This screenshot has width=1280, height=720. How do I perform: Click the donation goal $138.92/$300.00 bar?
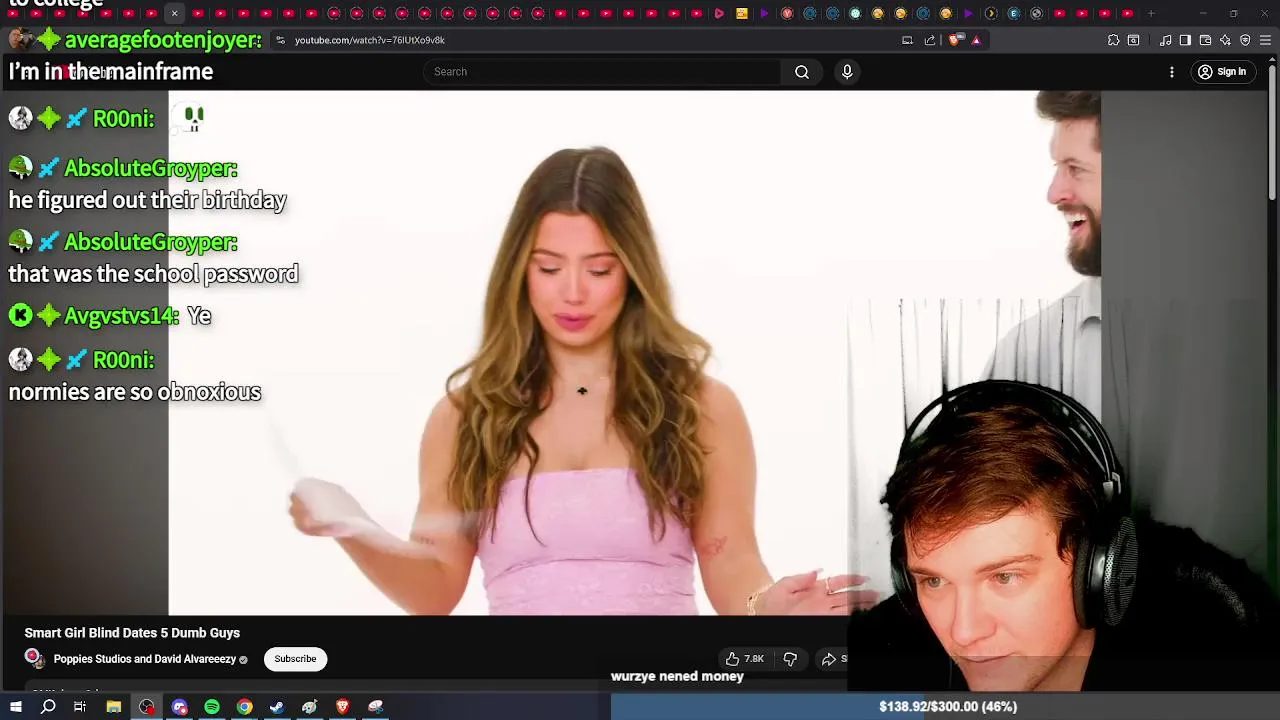coord(945,707)
